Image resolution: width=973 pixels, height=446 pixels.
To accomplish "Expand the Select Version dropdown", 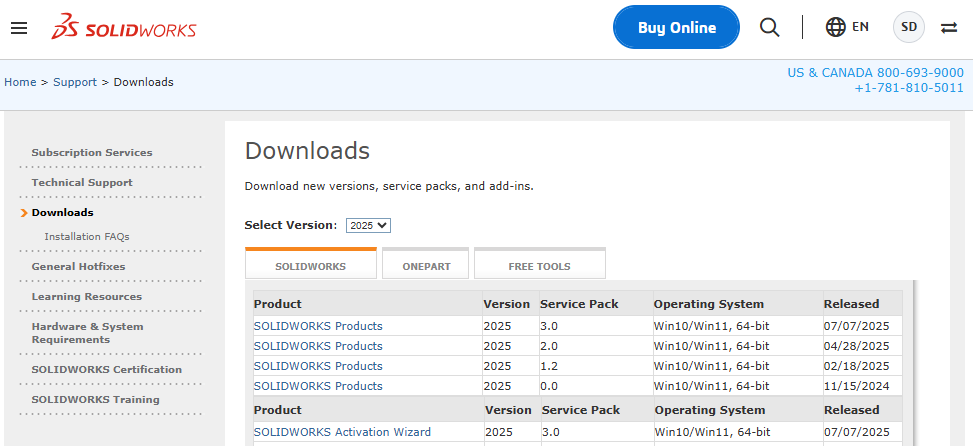I will 368,226.
